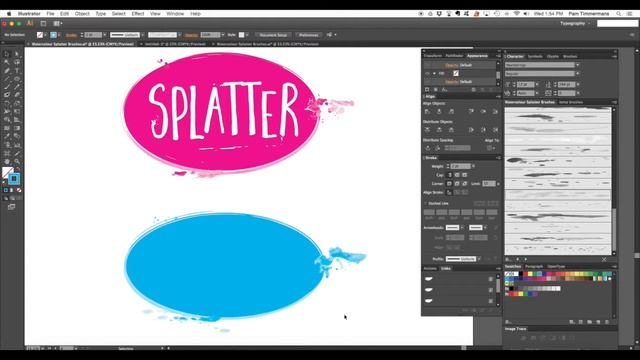Select the Line Segment tool
Screen dimensions: 640x360
pyautogui.click(x=7, y=79)
